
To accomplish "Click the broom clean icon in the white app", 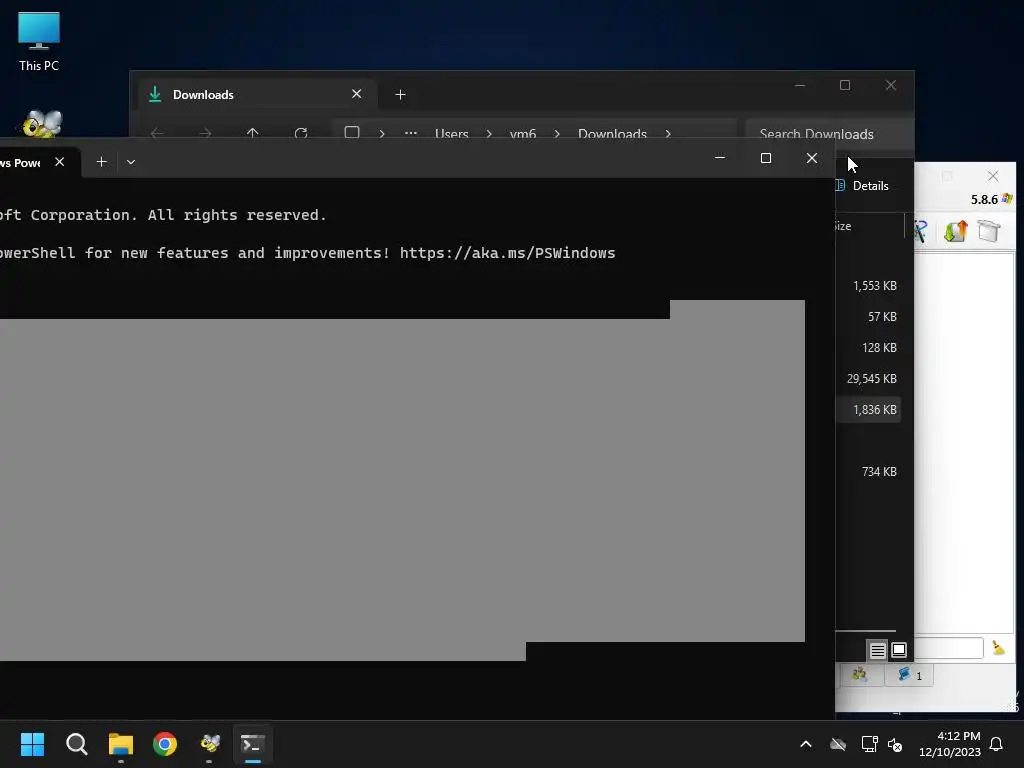I will [x=998, y=648].
